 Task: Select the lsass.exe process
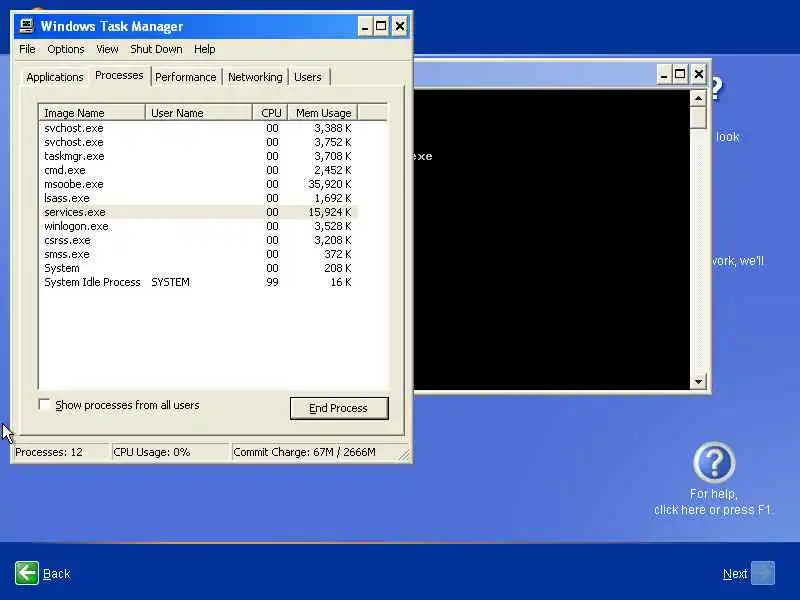[199, 198]
